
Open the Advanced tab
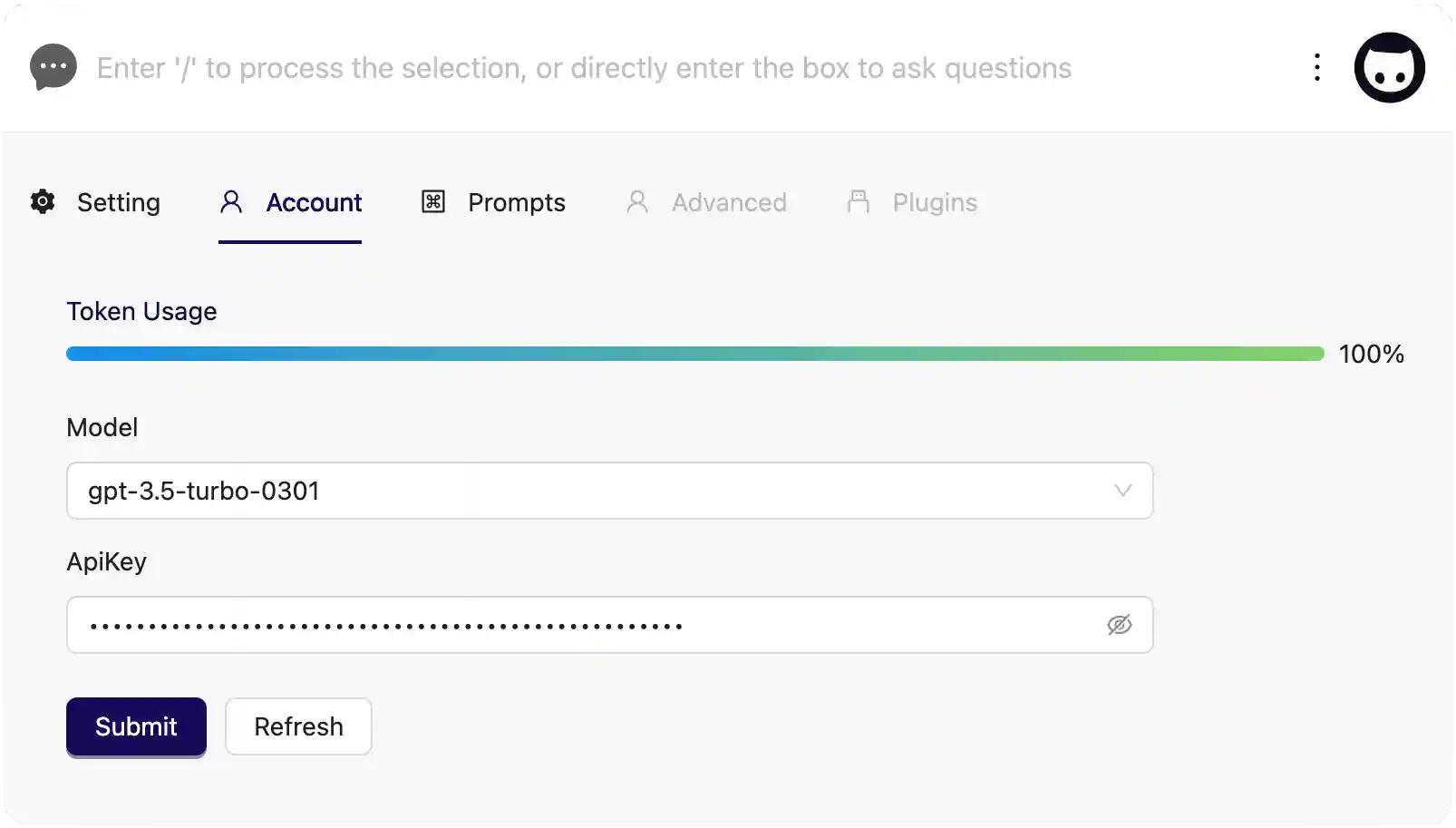click(729, 202)
